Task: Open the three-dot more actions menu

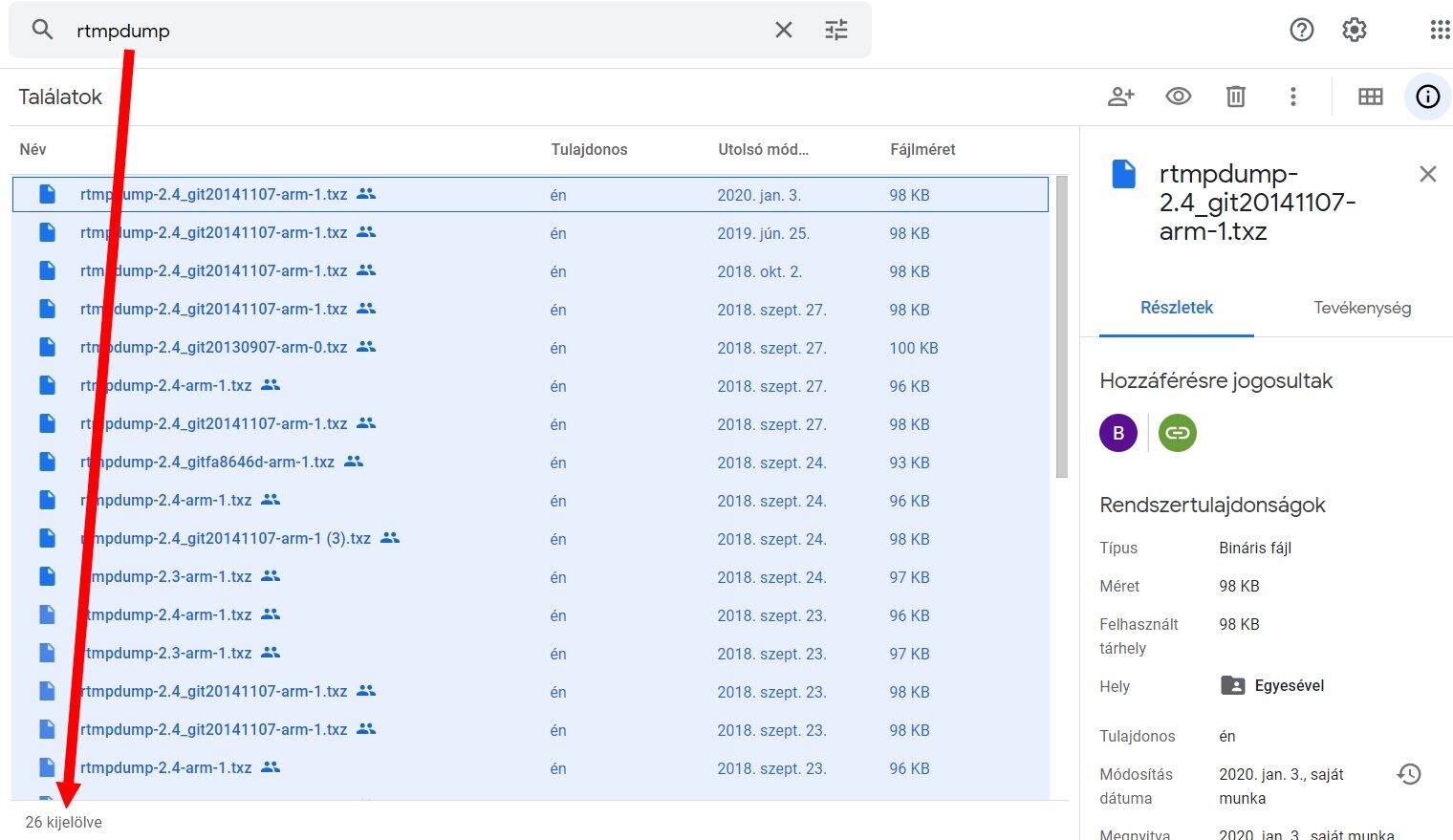Action: [x=1293, y=97]
